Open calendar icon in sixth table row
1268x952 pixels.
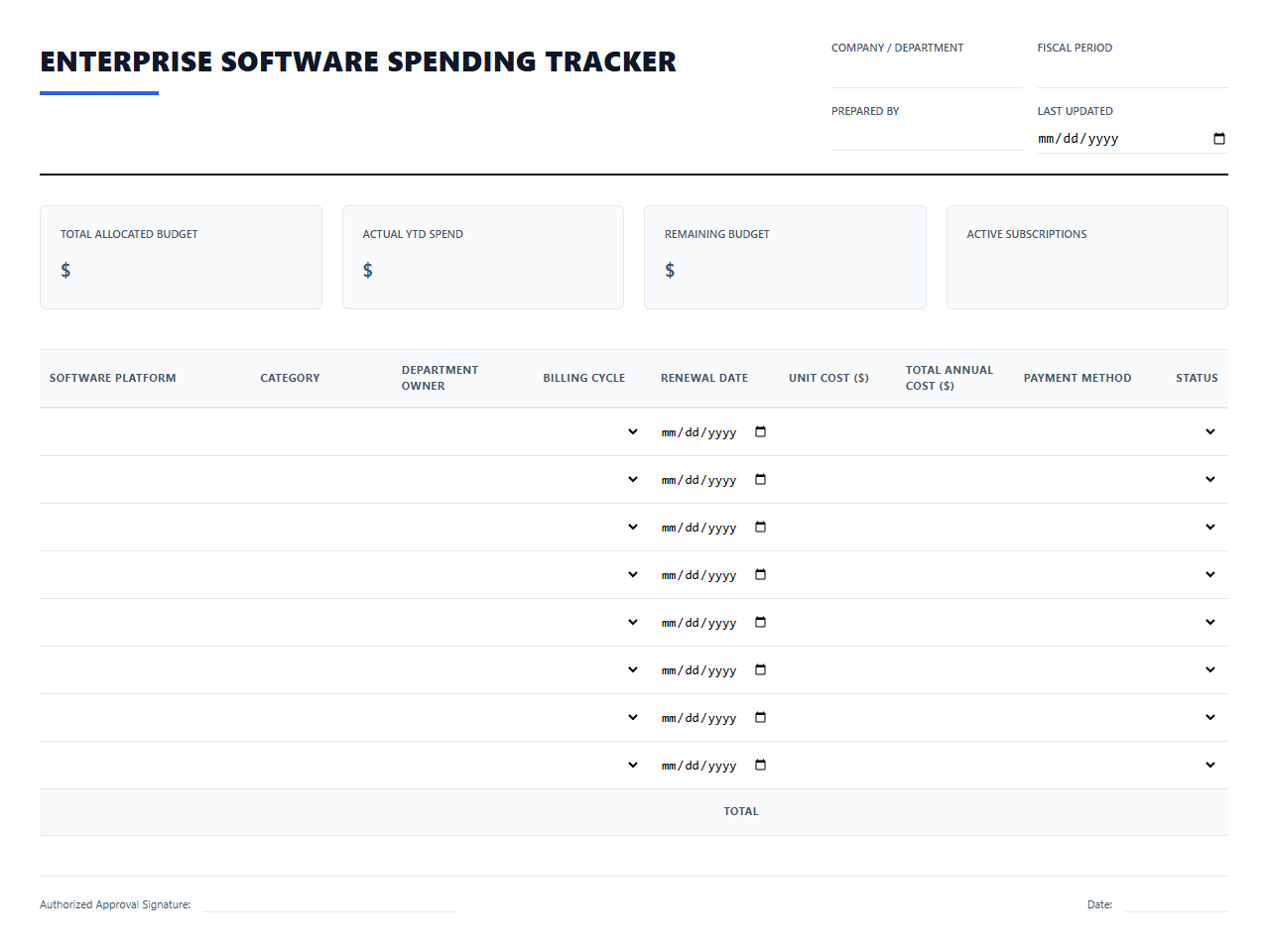[761, 670]
